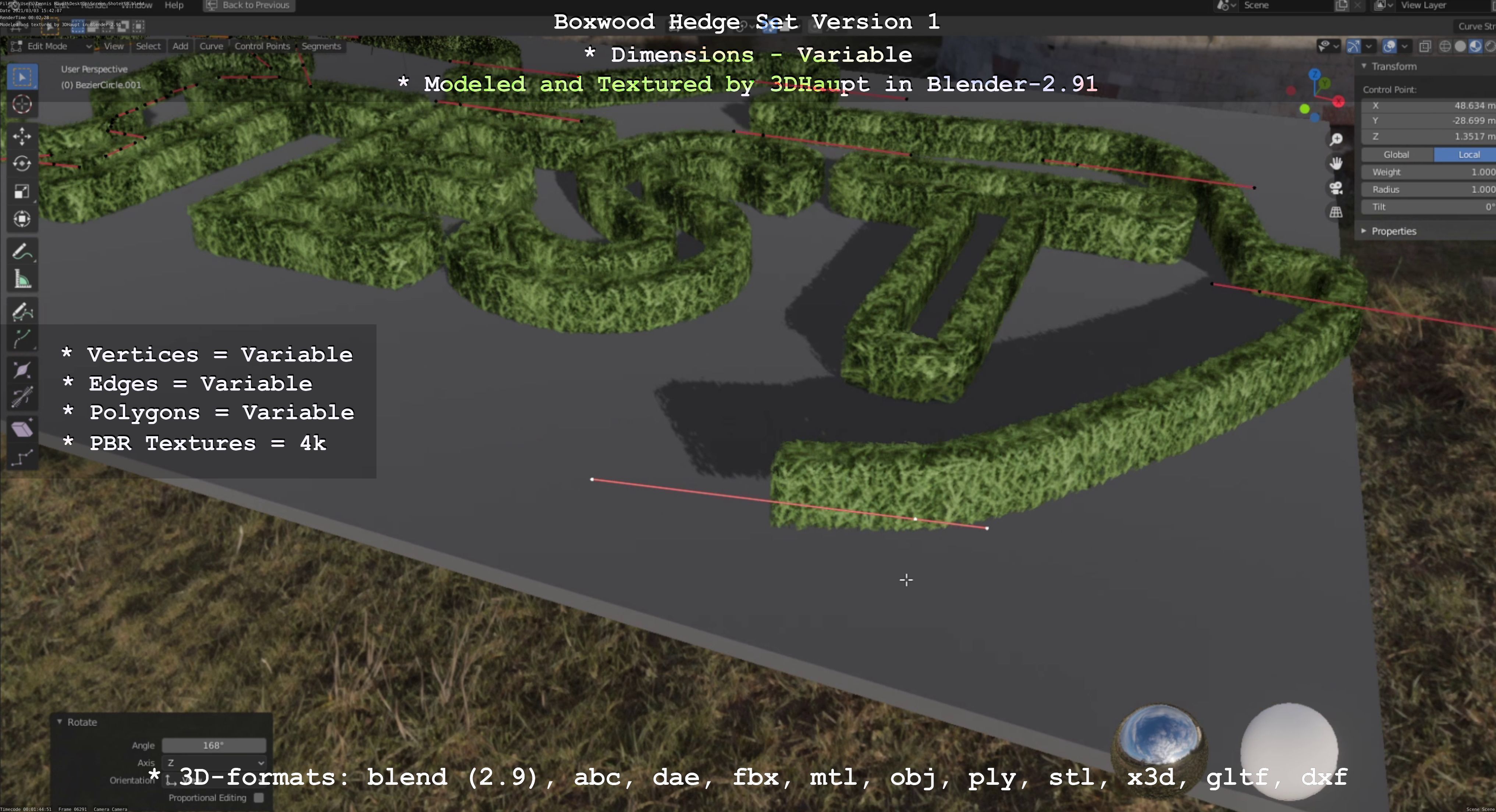The height and width of the screenshot is (812, 1496).
Task: Click the negative green axis dot on gizmo
Action: (1305, 109)
